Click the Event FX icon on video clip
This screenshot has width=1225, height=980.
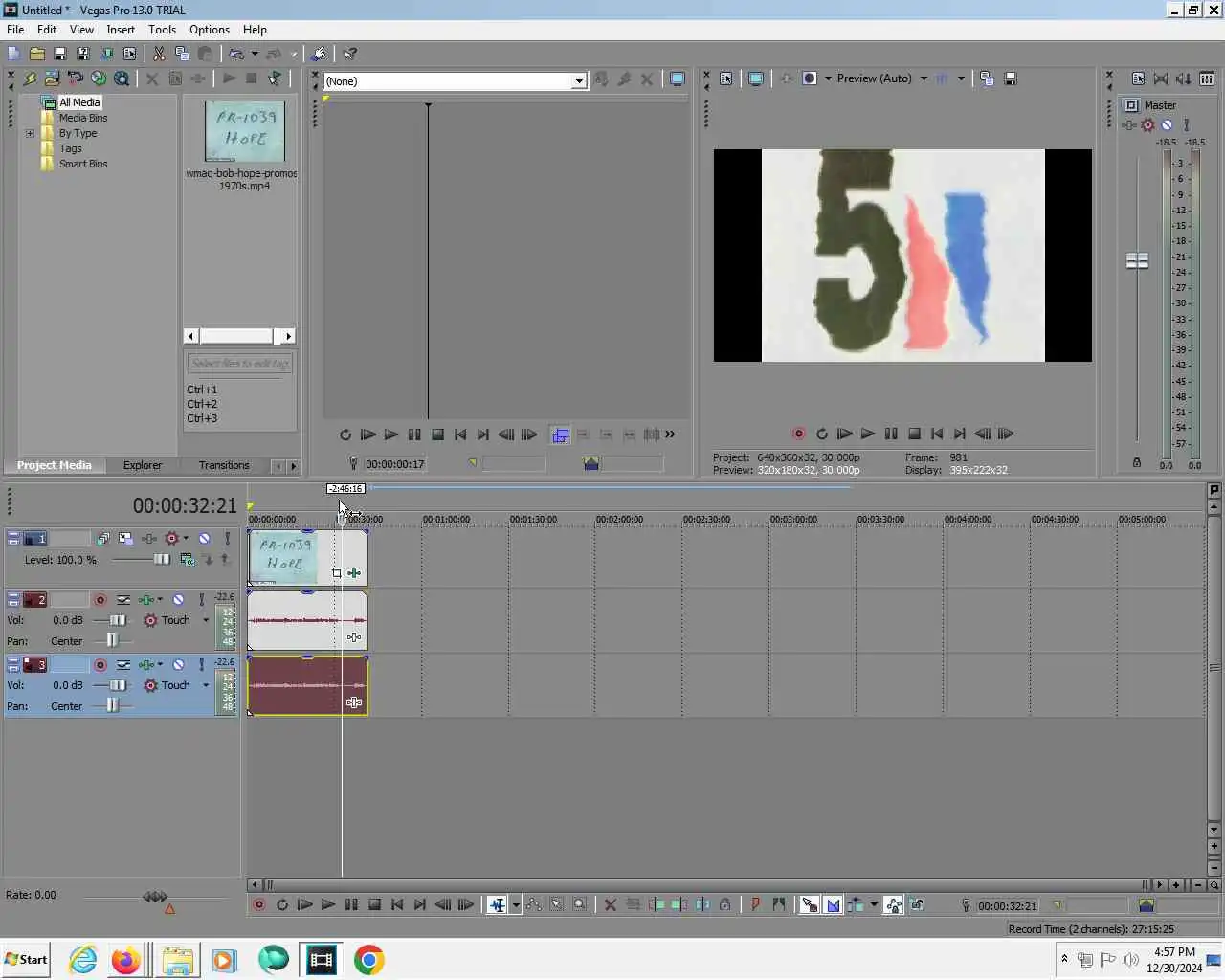click(x=354, y=573)
